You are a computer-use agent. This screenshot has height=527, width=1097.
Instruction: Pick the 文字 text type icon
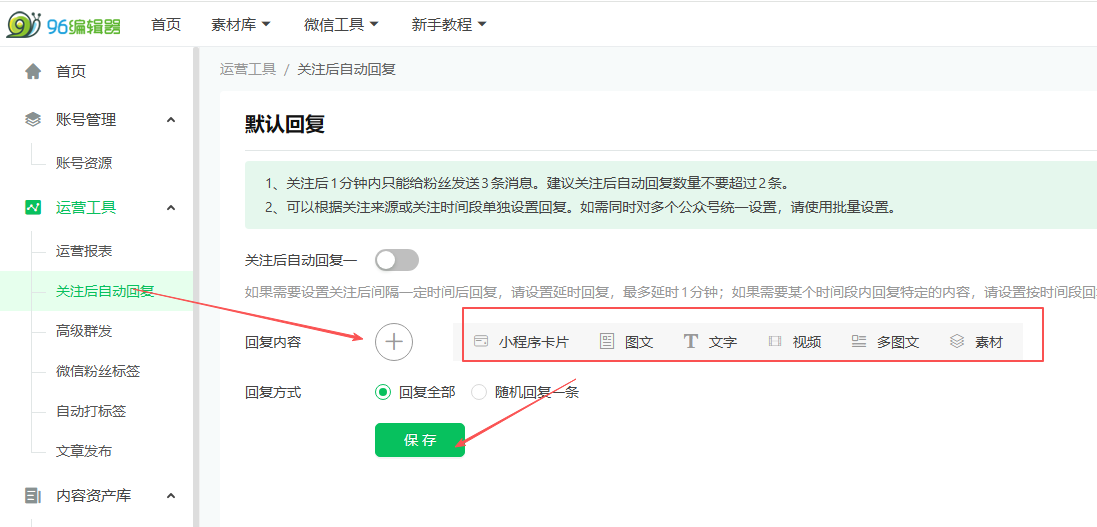point(691,342)
